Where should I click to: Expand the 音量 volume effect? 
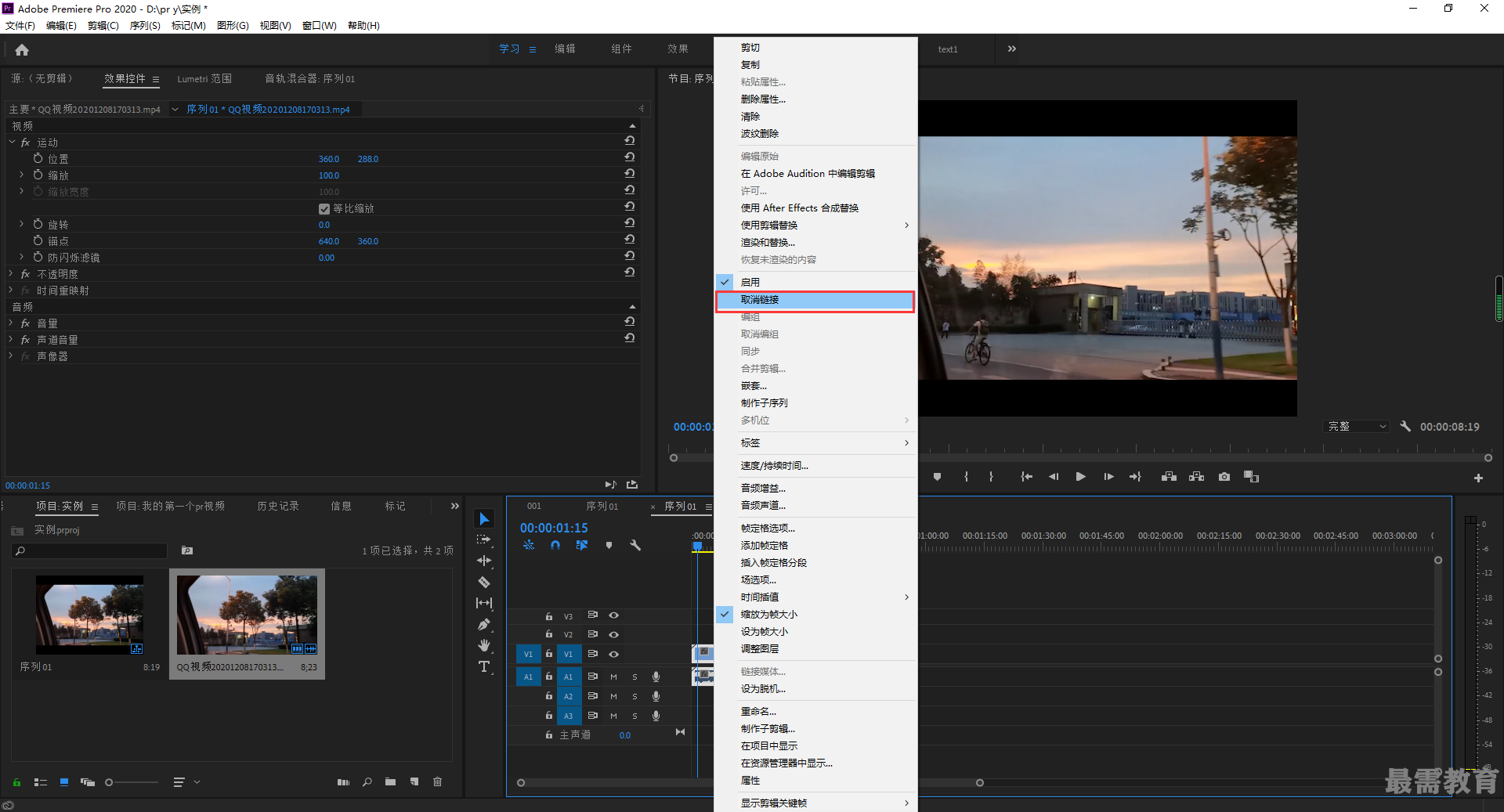[x=11, y=323]
